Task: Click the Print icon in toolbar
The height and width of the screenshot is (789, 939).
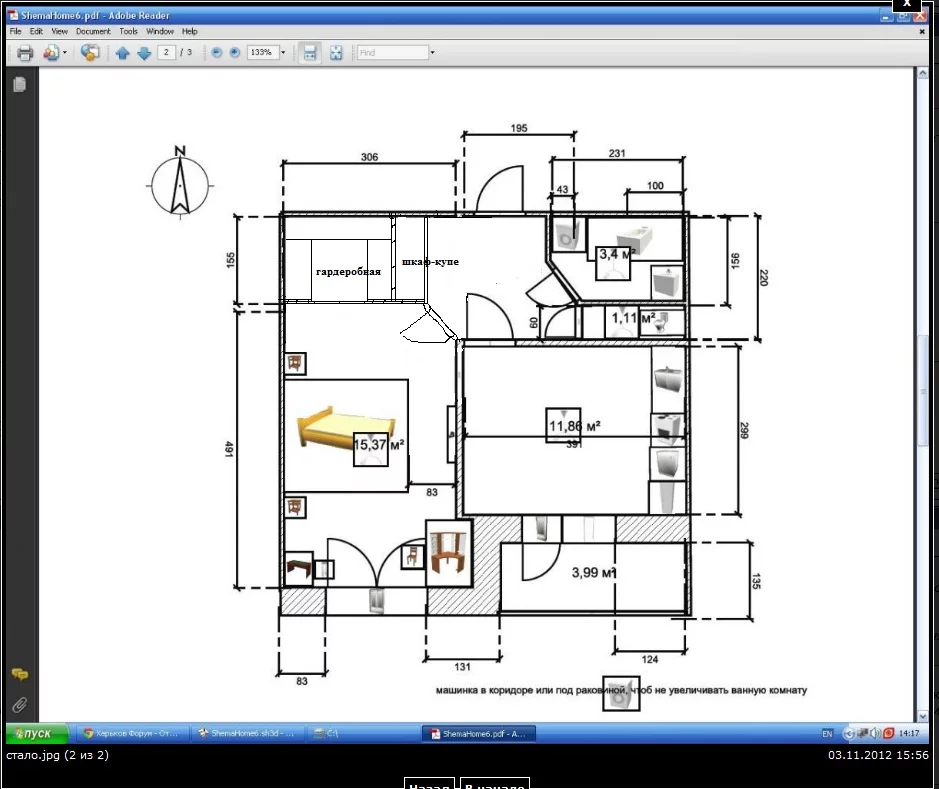Action: 25,53
